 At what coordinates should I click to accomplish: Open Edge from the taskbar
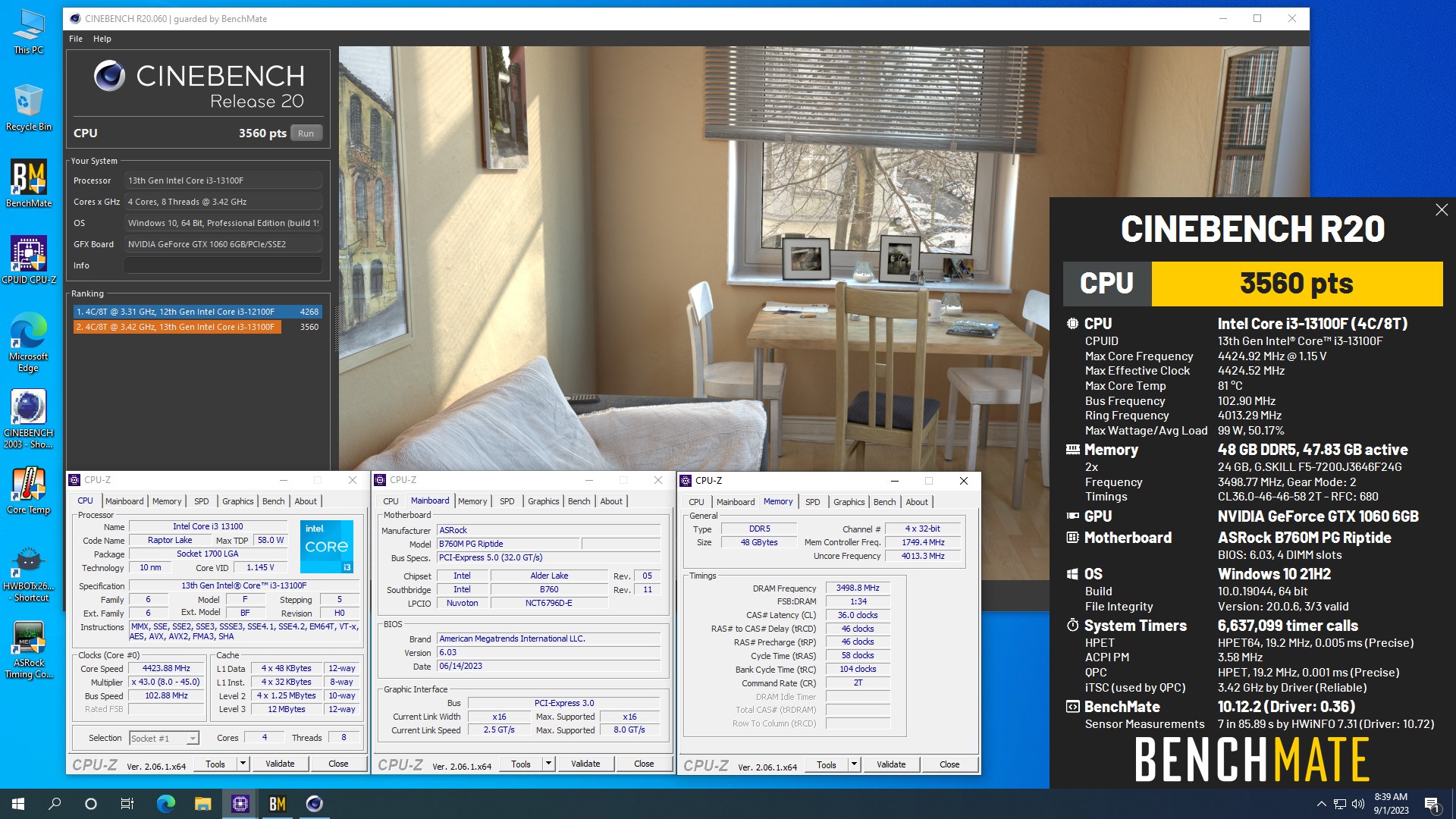click(165, 804)
